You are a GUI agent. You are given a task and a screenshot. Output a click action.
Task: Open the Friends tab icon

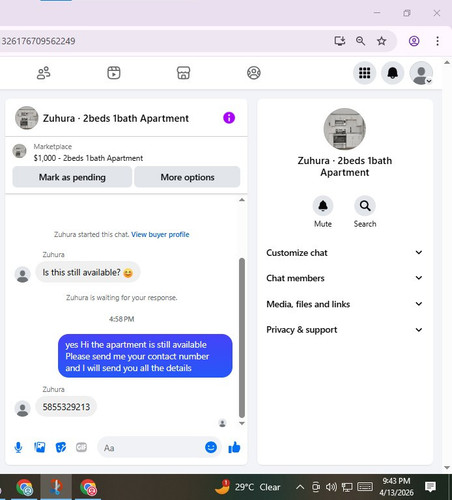43,73
